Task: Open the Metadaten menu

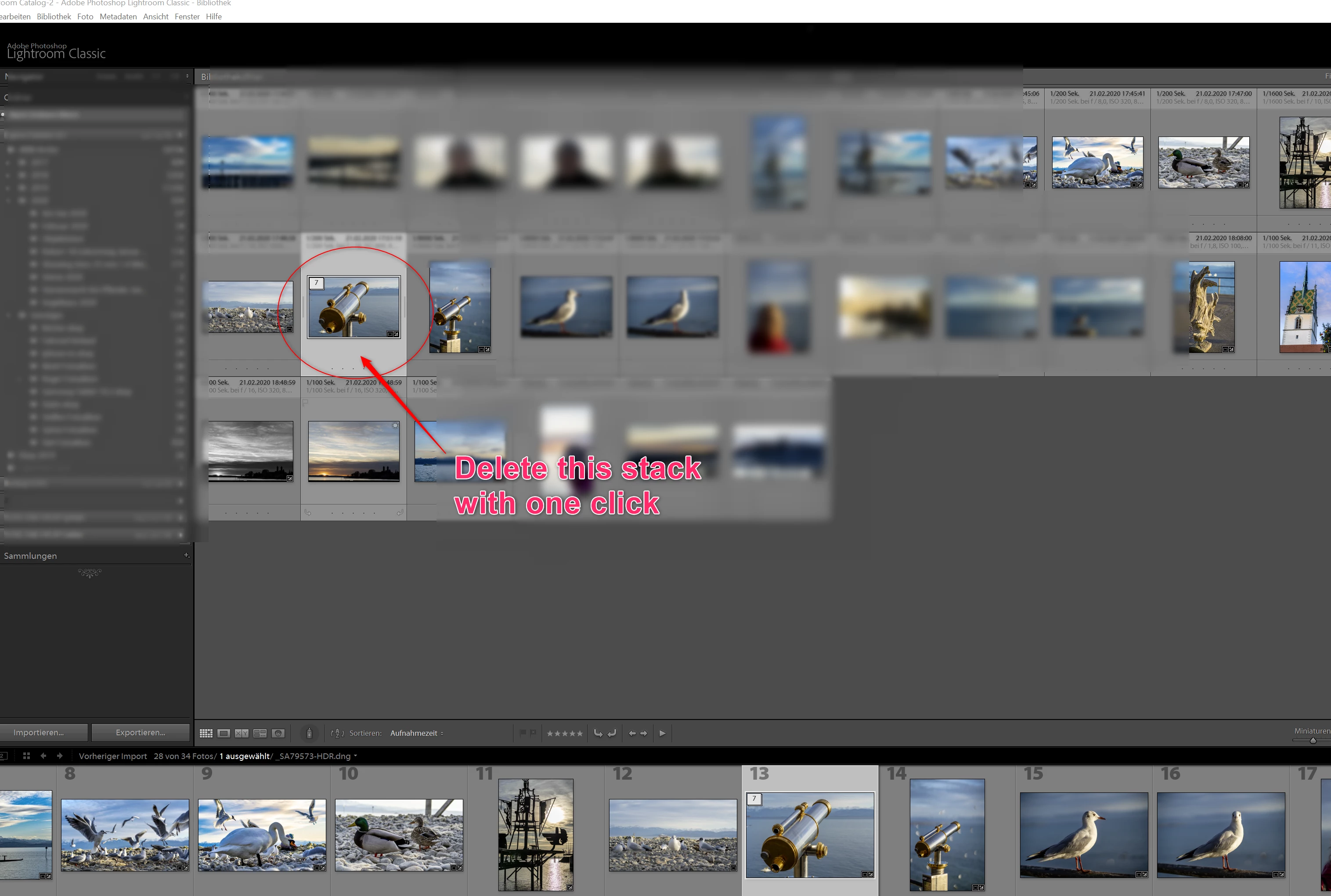Action: coord(118,17)
